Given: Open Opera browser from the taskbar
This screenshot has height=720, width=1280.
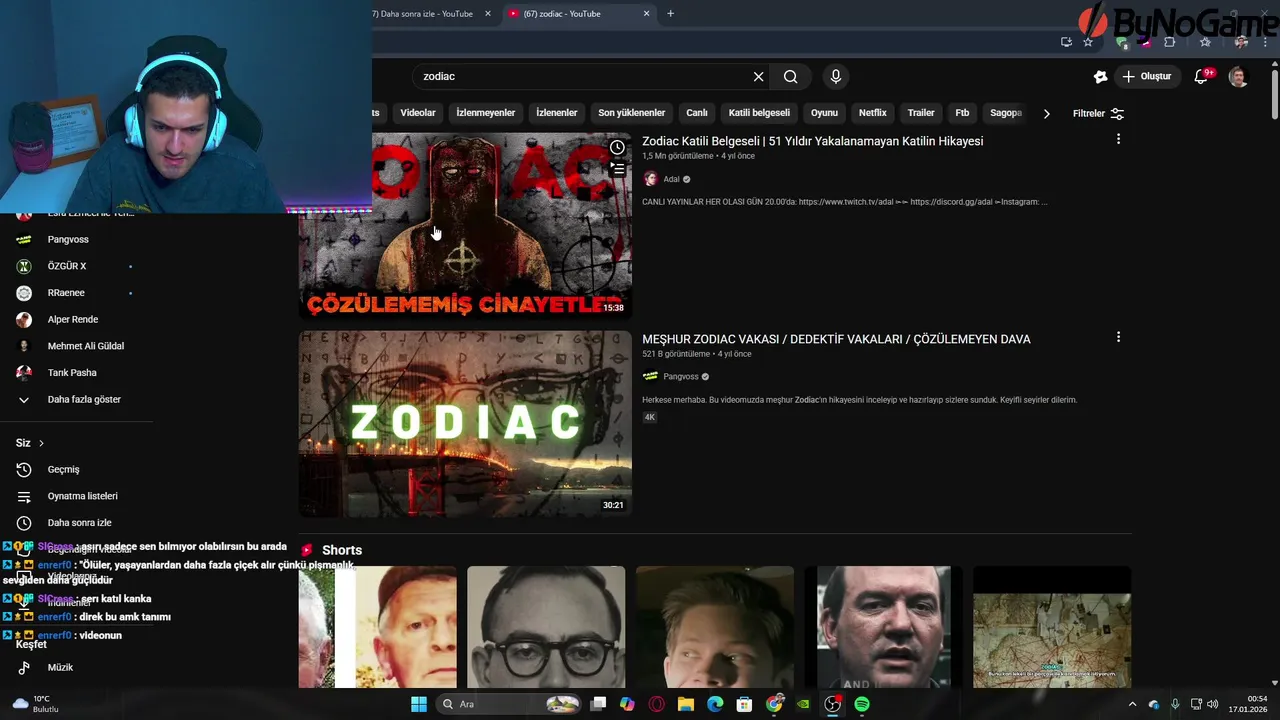Looking at the screenshot, I should [x=657, y=704].
